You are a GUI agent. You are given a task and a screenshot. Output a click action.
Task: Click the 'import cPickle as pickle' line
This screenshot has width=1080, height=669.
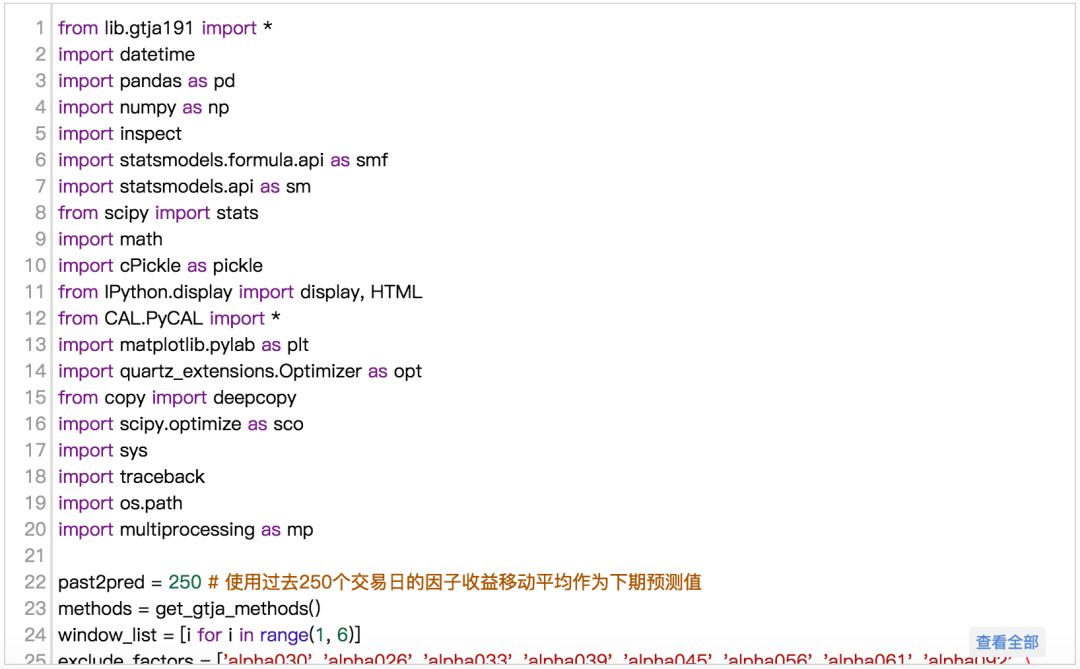click(160, 266)
